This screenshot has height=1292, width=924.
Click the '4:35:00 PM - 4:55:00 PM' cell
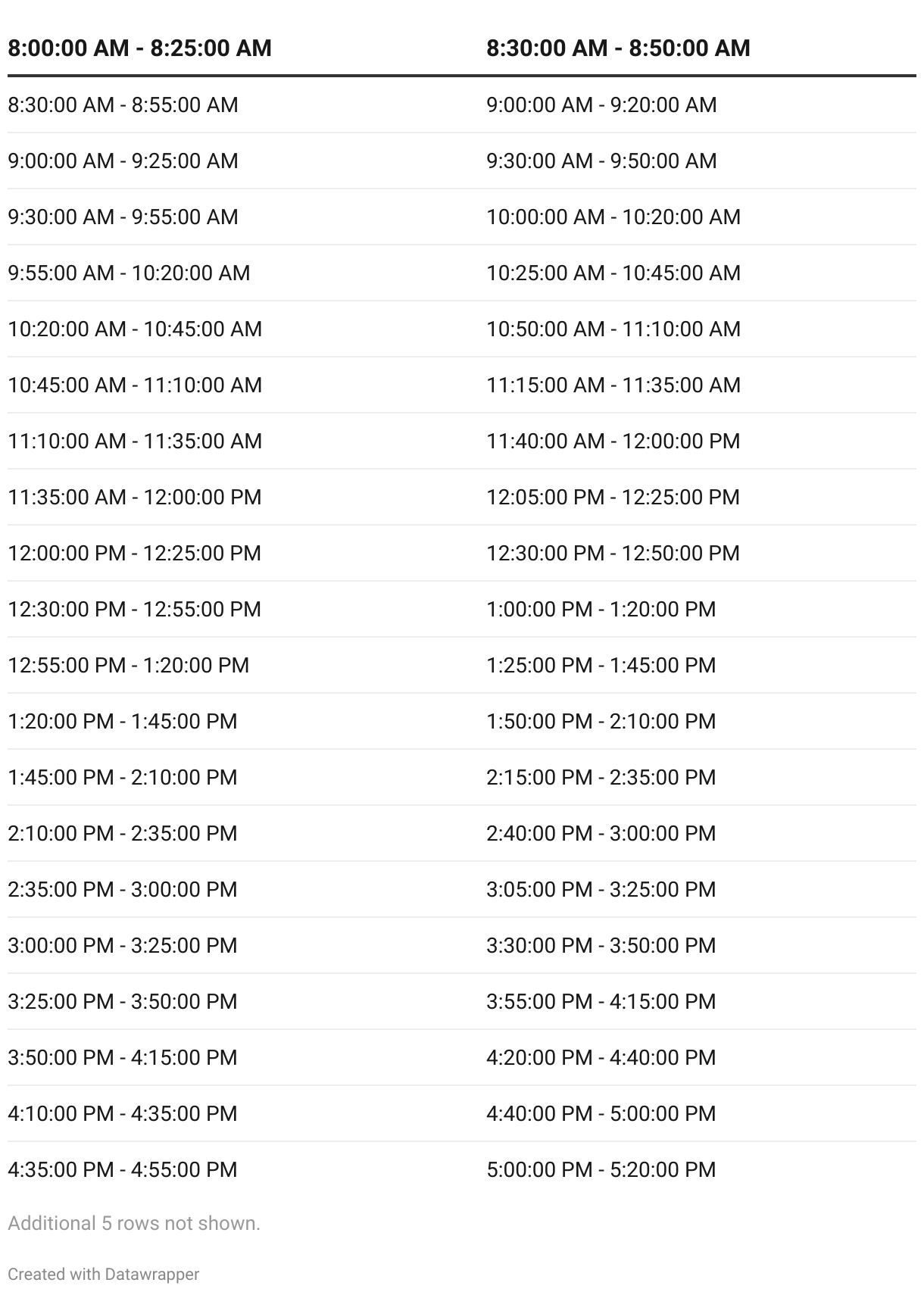coord(123,1169)
